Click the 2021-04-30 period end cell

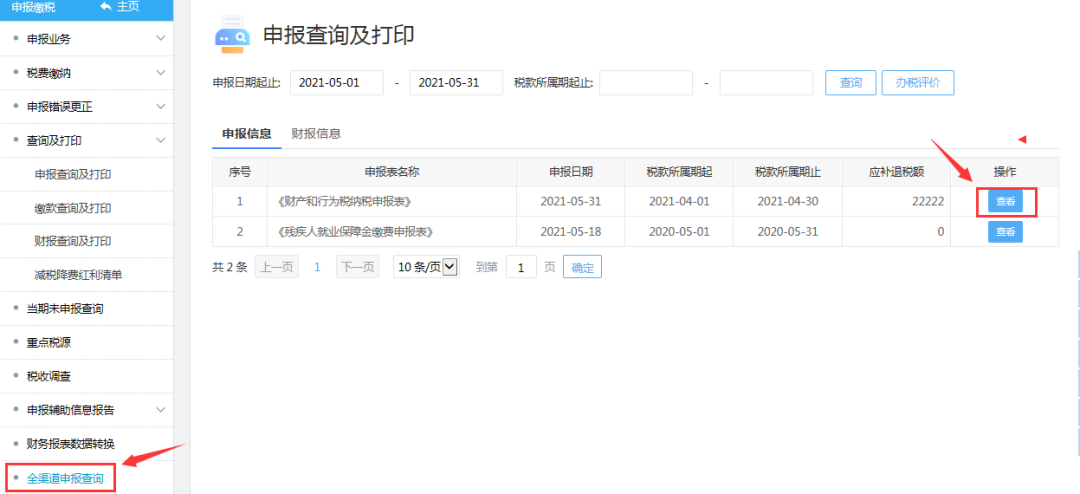pyautogui.click(x=788, y=202)
